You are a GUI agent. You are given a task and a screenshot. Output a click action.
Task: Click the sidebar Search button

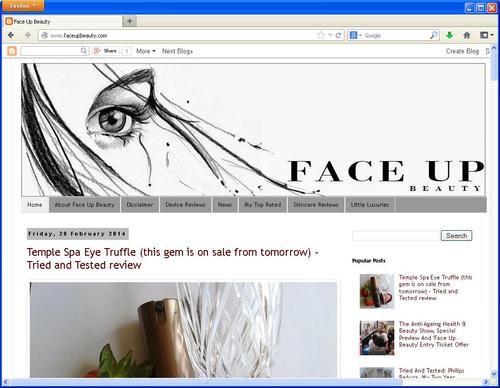(456, 236)
